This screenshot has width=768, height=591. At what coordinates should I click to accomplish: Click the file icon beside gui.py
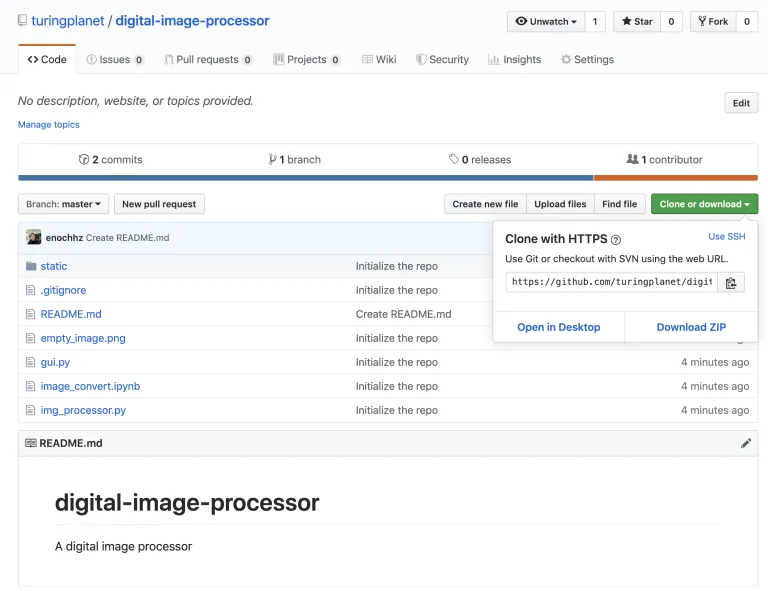pos(30,362)
